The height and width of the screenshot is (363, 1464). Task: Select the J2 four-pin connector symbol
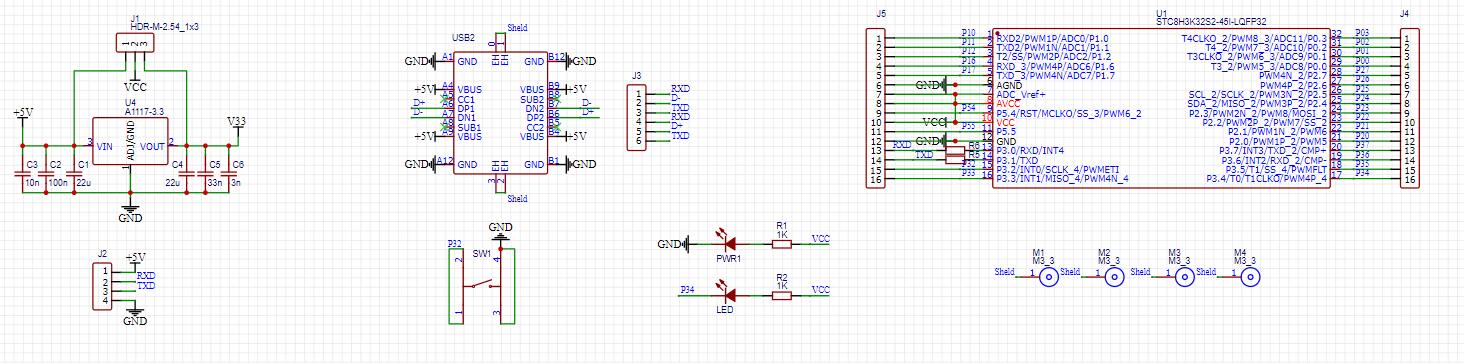[x=103, y=288]
